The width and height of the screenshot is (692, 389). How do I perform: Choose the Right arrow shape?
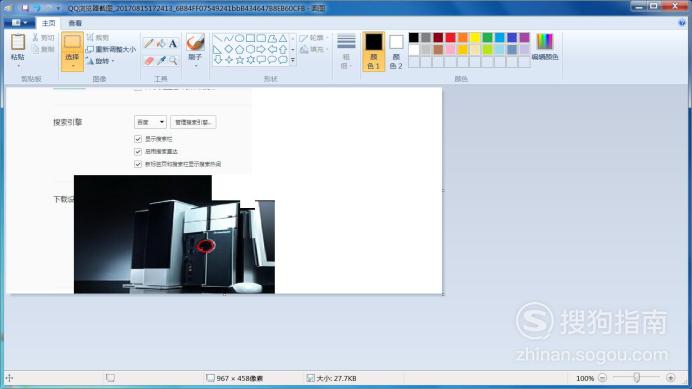261,49
